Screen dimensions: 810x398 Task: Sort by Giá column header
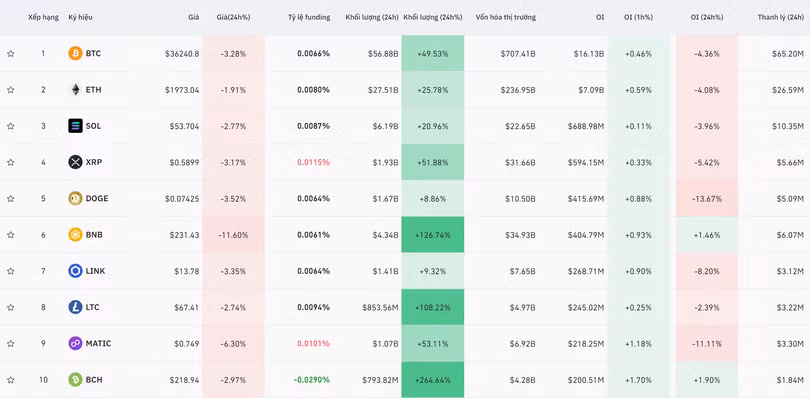[194, 17]
